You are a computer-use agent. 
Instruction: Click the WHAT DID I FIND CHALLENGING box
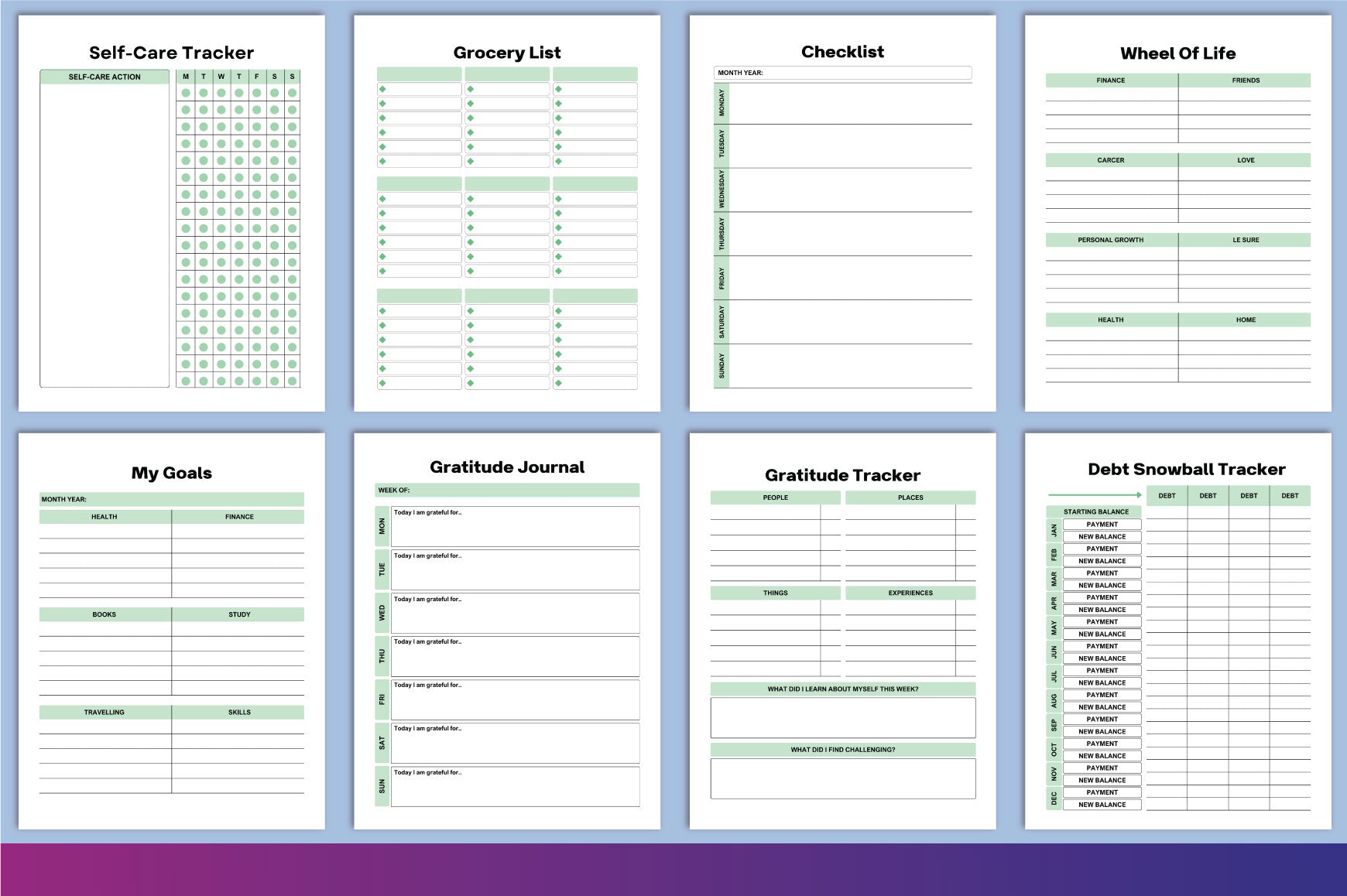coord(843,778)
